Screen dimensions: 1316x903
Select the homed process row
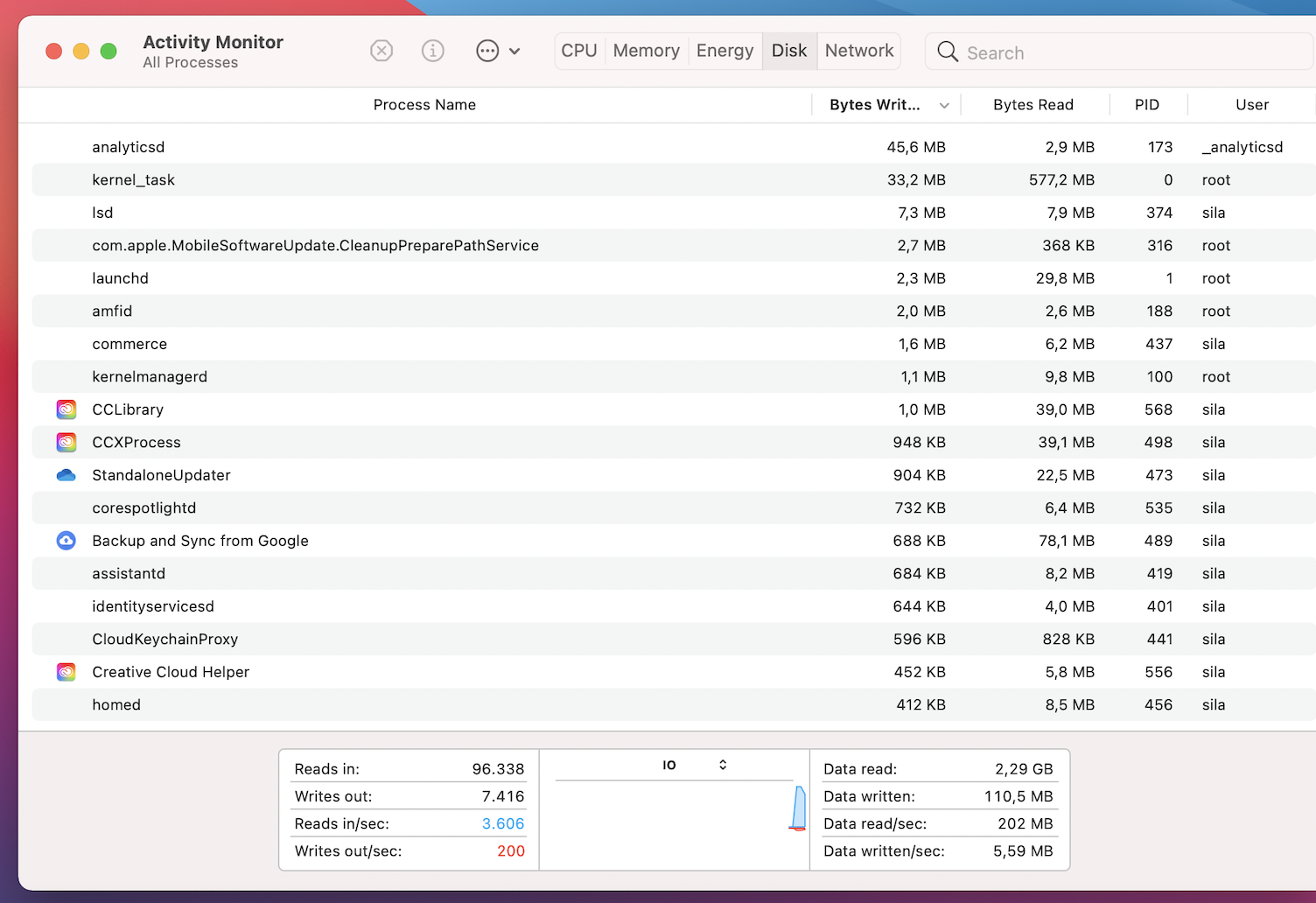click(x=674, y=705)
